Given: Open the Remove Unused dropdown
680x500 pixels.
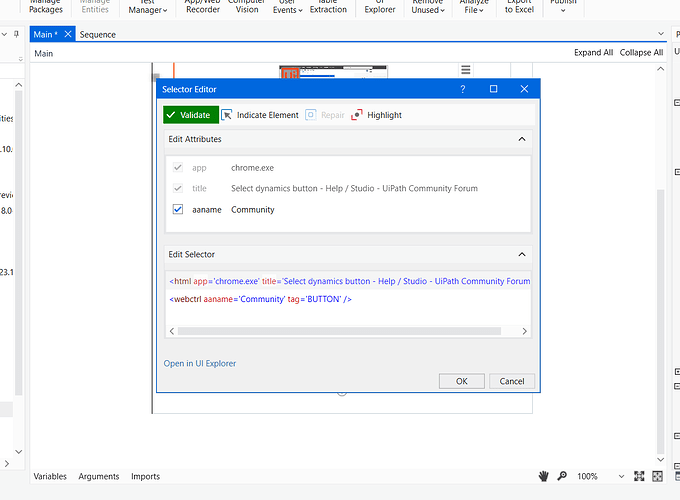Looking at the screenshot, I should (x=428, y=6).
